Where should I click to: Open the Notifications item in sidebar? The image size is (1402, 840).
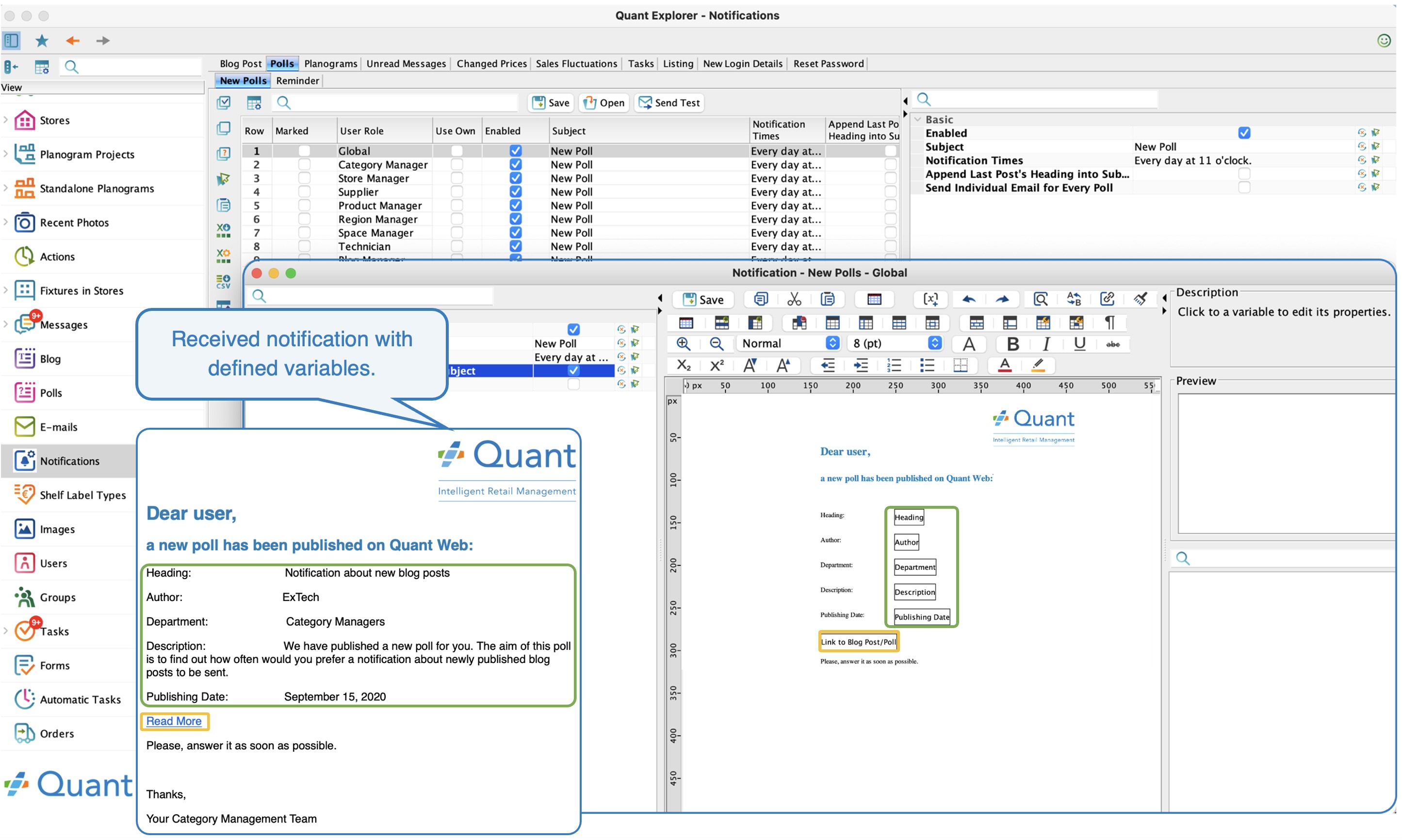click(x=68, y=461)
